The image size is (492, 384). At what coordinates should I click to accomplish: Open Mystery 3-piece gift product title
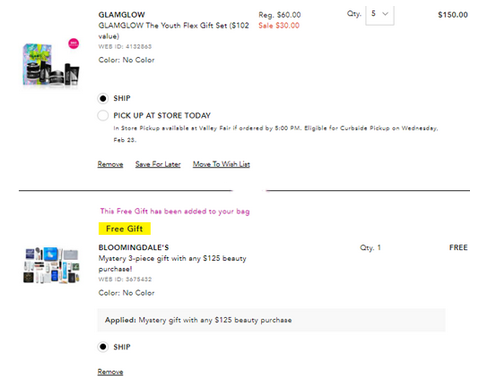[172, 263]
